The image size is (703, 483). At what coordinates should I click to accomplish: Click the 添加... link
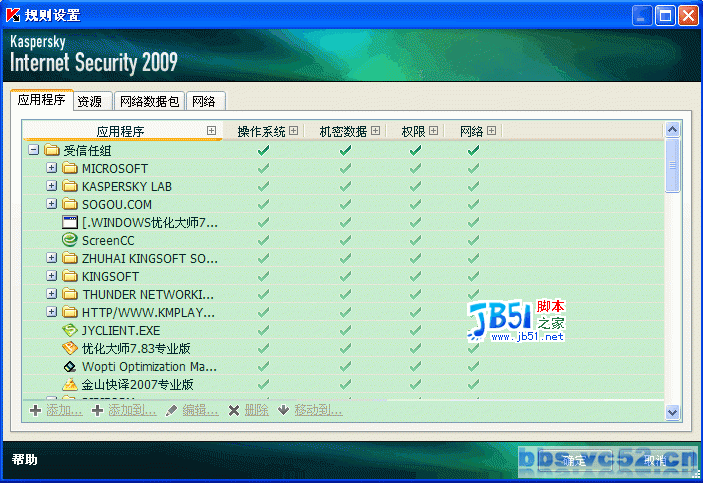65,410
